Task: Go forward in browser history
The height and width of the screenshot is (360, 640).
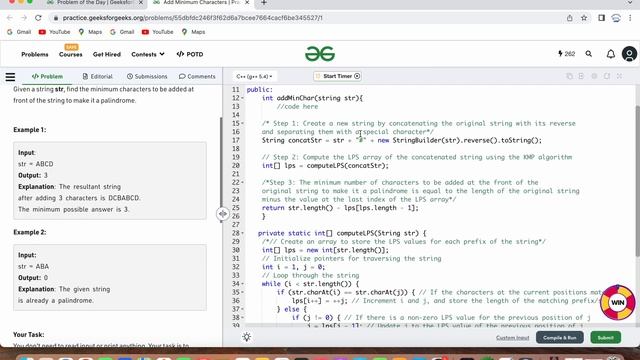Action: click(x=24, y=18)
